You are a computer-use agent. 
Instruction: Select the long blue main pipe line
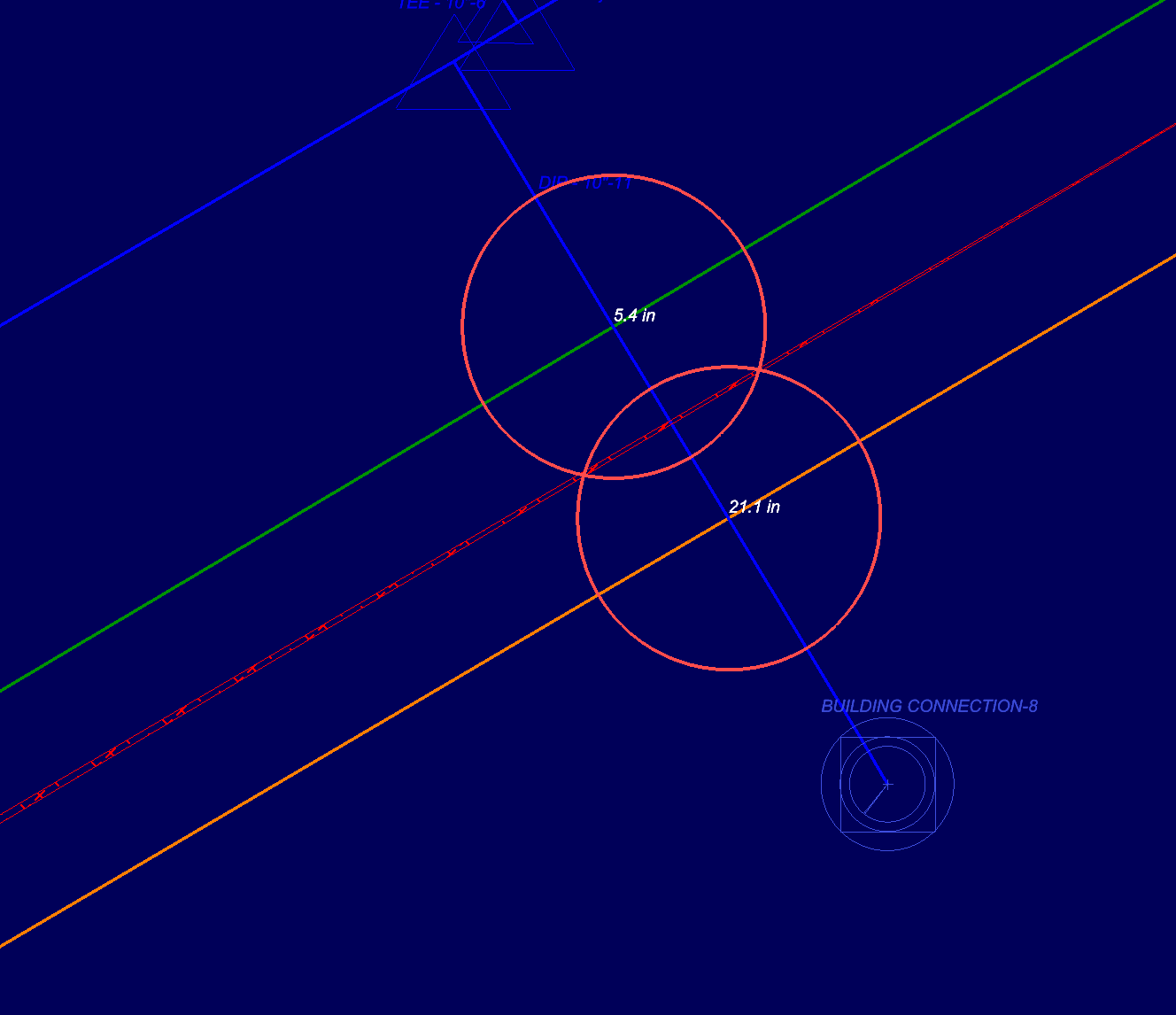[177, 225]
